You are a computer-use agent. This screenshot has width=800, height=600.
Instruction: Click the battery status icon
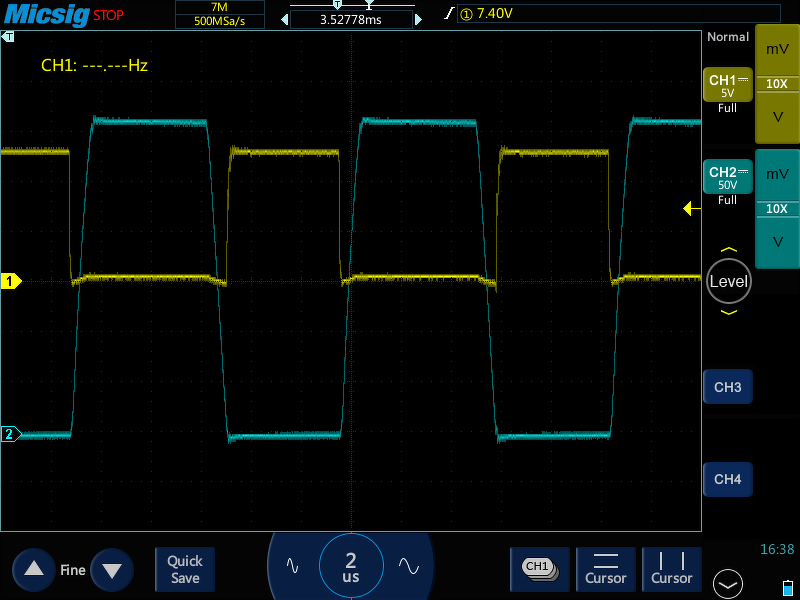click(788, 586)
